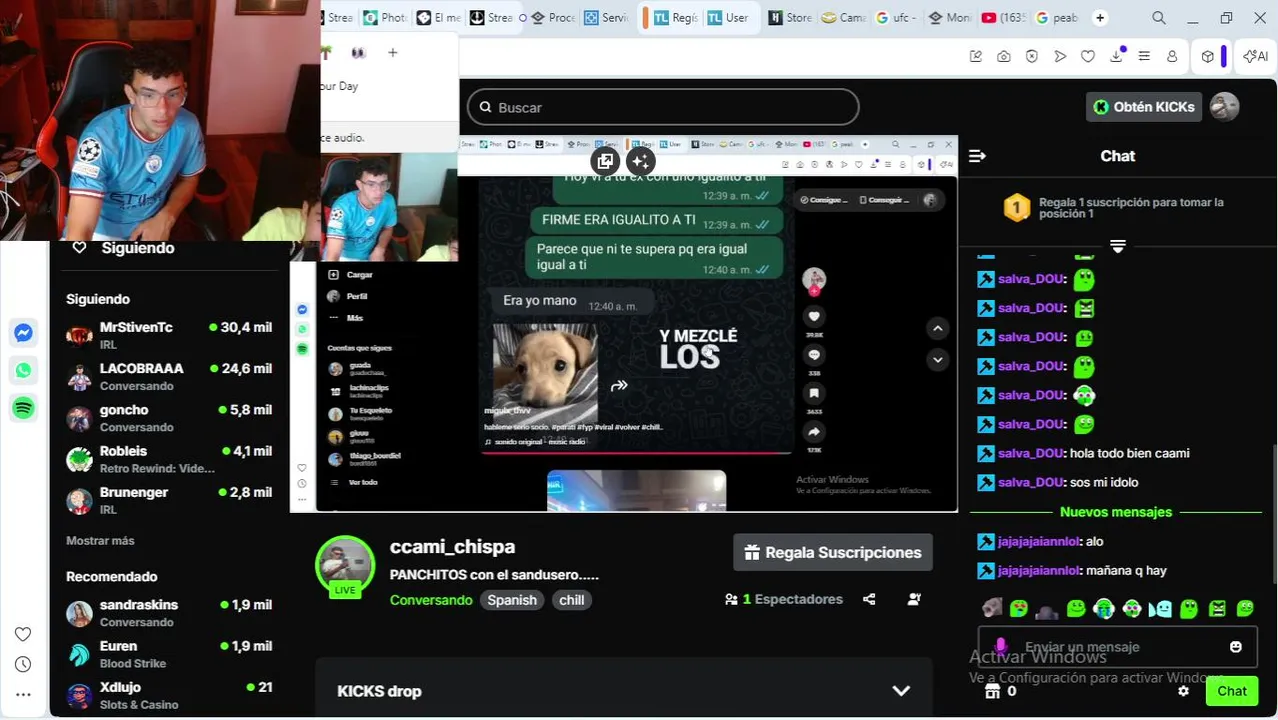Select the Spanish language tag
The height and width of the screenshot is (720, 1278).
(x=512, y=600)
